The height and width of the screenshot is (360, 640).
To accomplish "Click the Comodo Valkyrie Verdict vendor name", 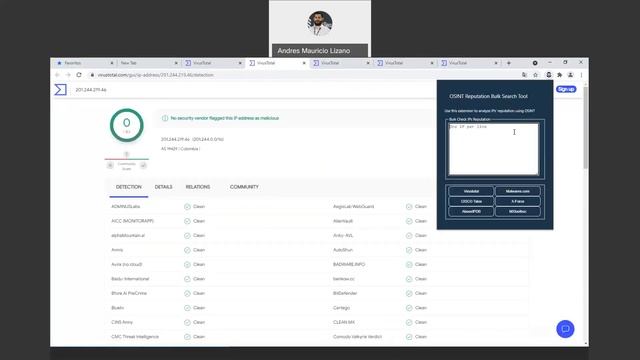I will pos(358,337).
